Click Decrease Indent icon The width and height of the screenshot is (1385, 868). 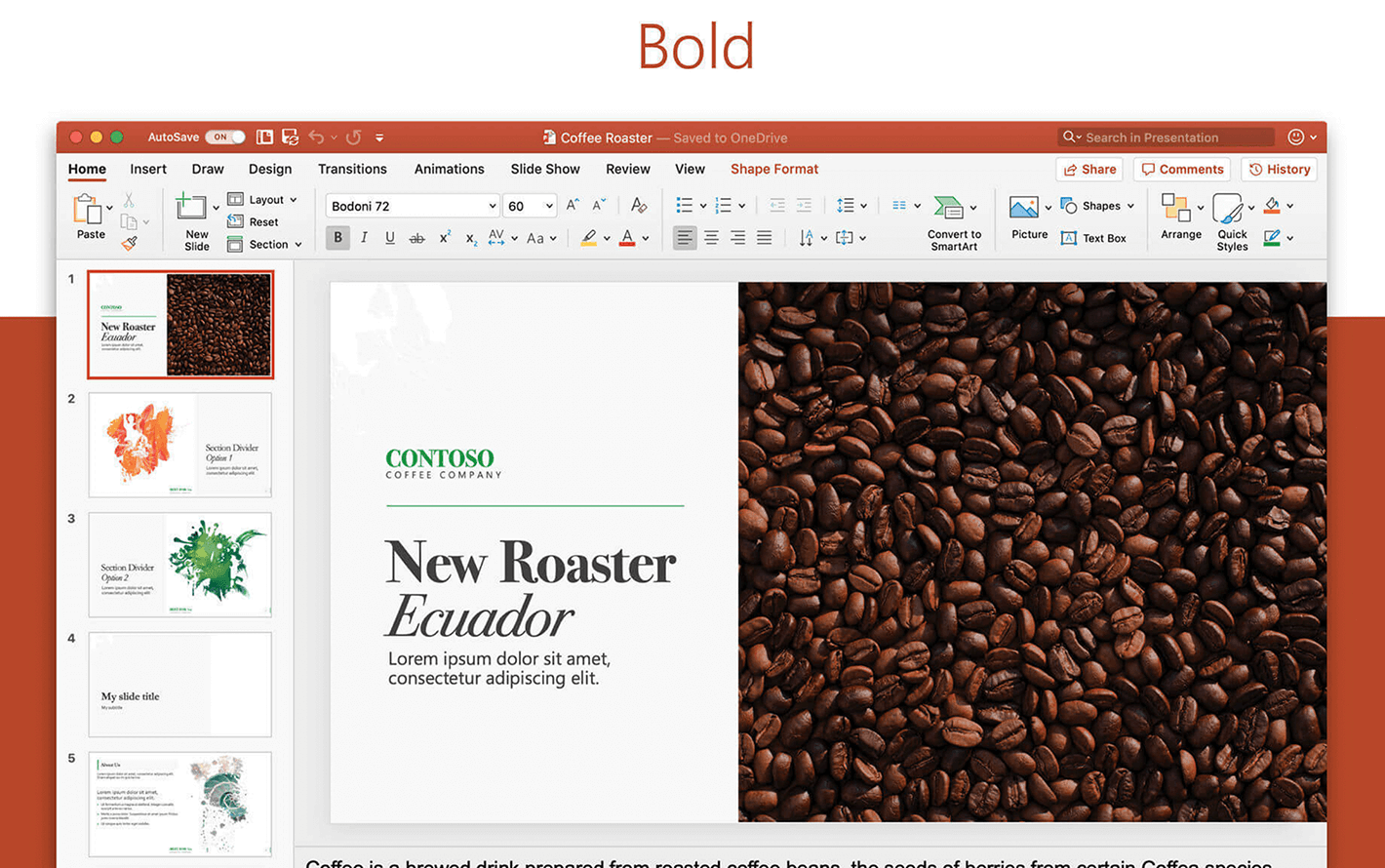(x=777, y=205)
